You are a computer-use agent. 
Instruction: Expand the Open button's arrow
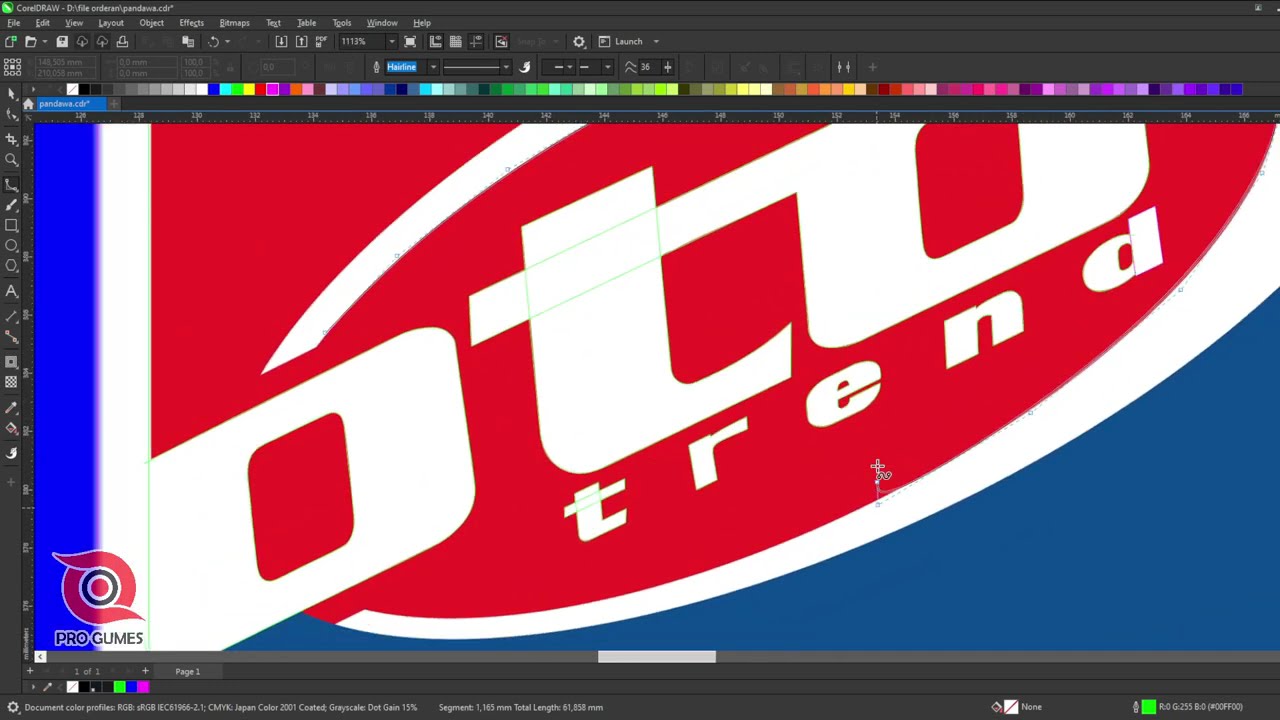click(44, 41)
